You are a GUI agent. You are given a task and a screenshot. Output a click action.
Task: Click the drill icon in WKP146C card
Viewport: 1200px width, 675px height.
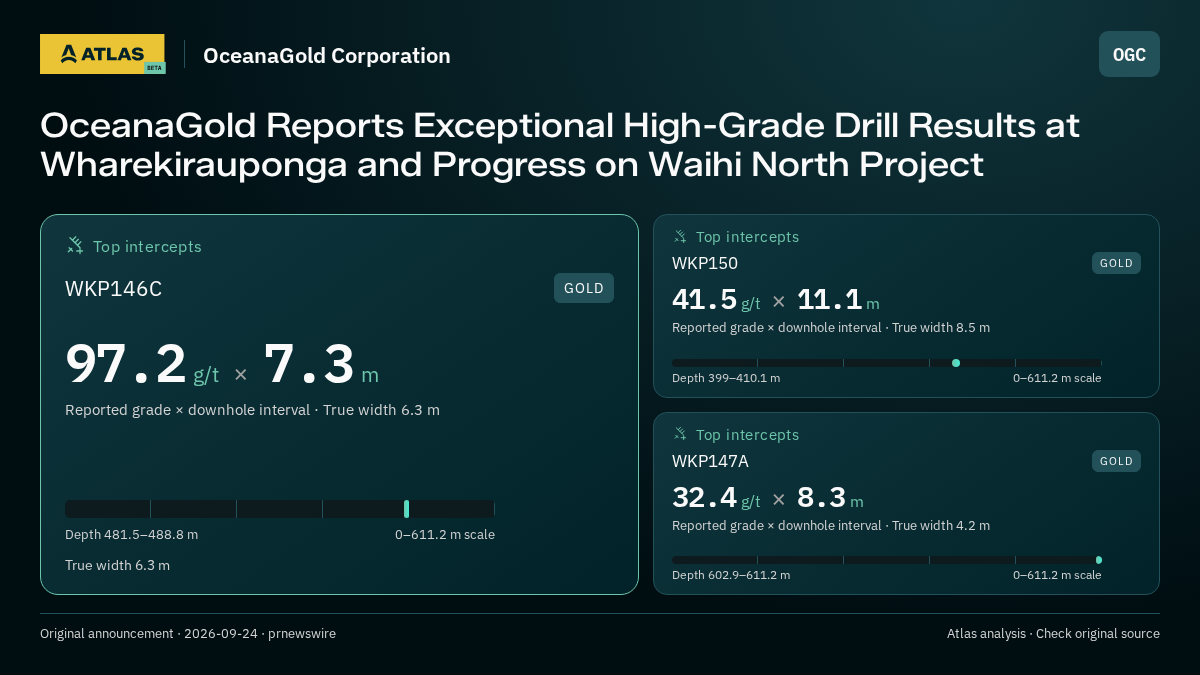75,245
